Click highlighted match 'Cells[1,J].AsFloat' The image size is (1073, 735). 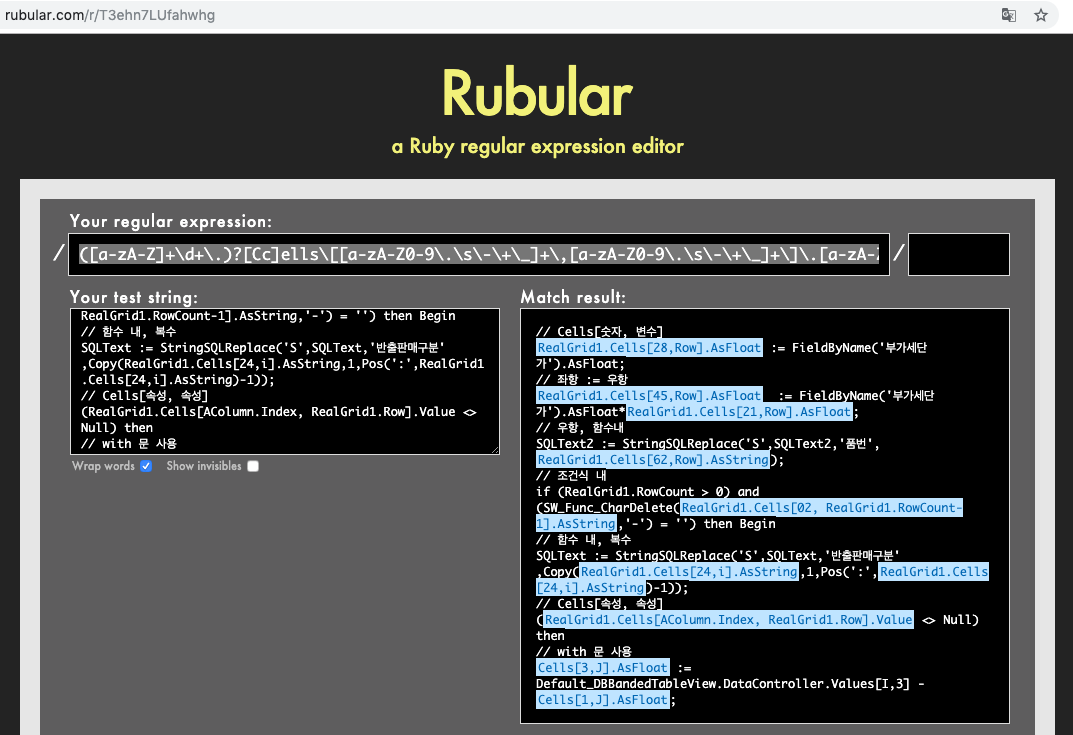(602, 699)
